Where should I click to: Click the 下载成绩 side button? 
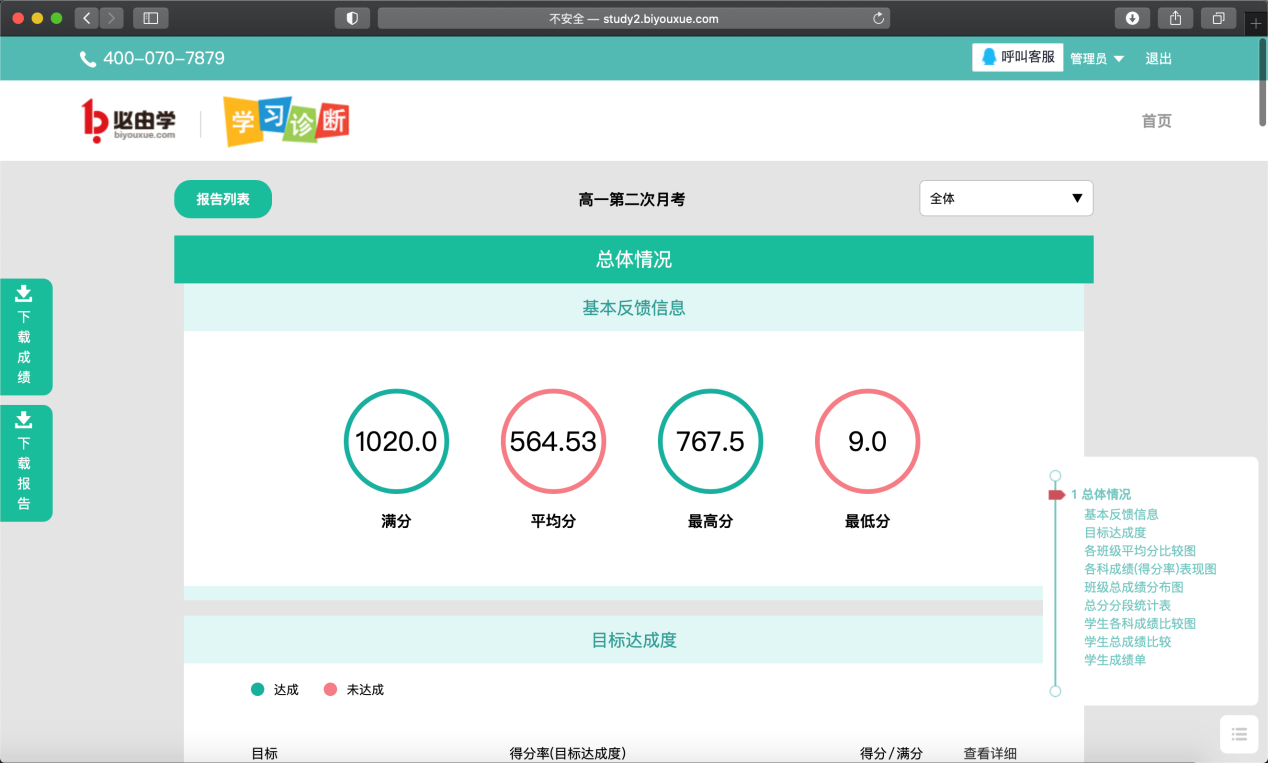point(25,337)
